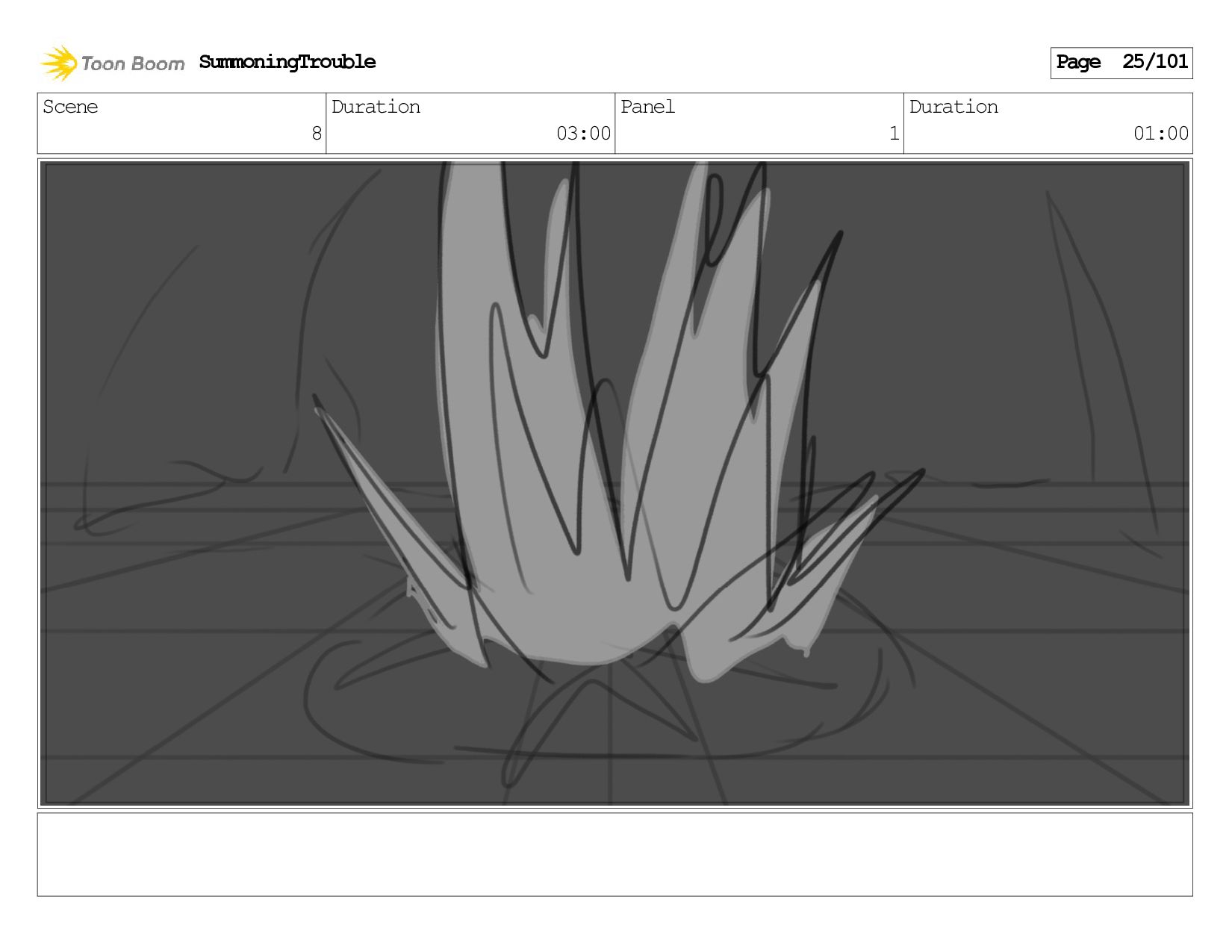Click the scene duration value 03:00
The image size is (1232, 952).
(x=583, y=134)
